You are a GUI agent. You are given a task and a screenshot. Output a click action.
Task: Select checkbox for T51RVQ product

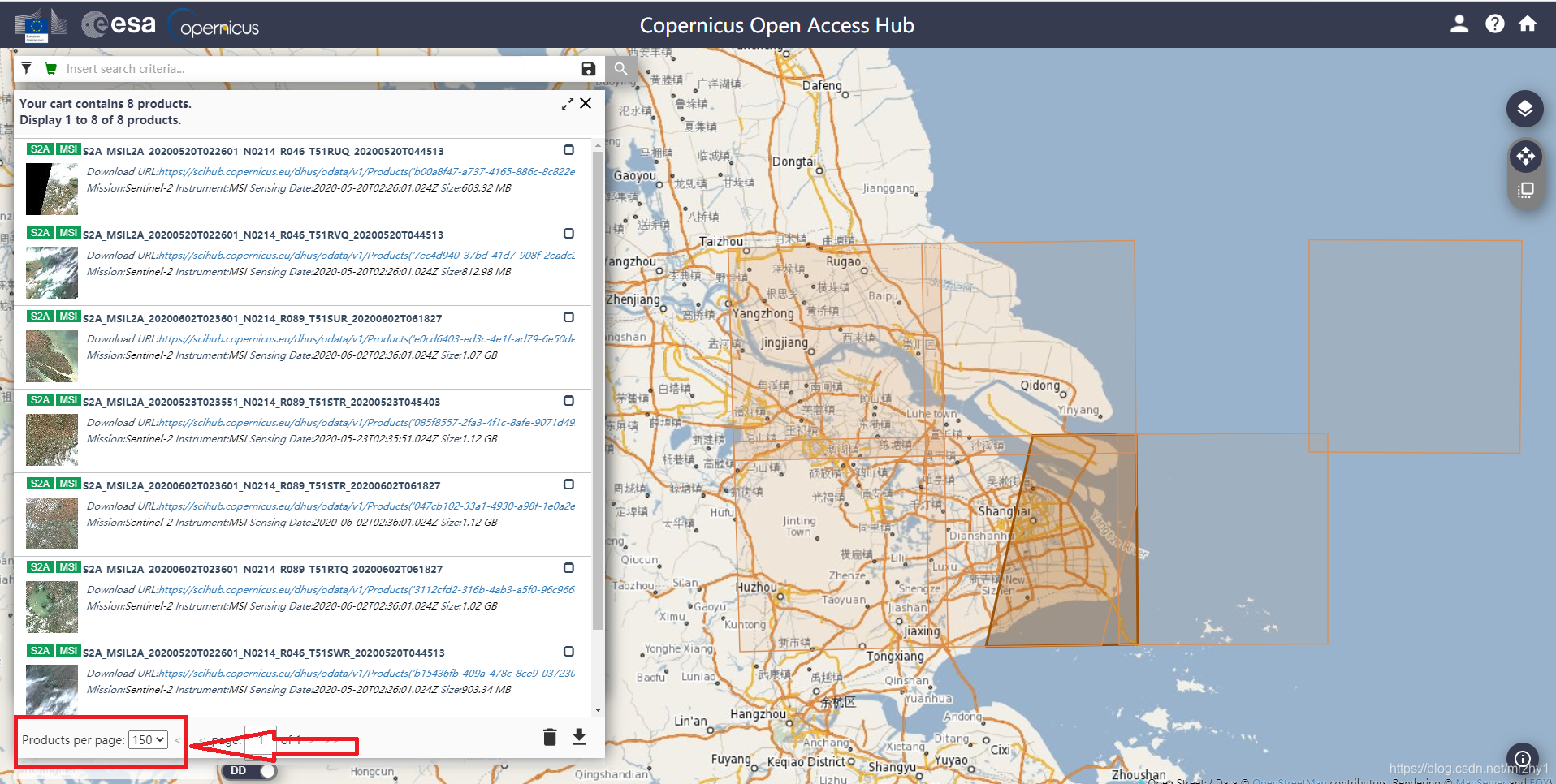tap(568, 234)
